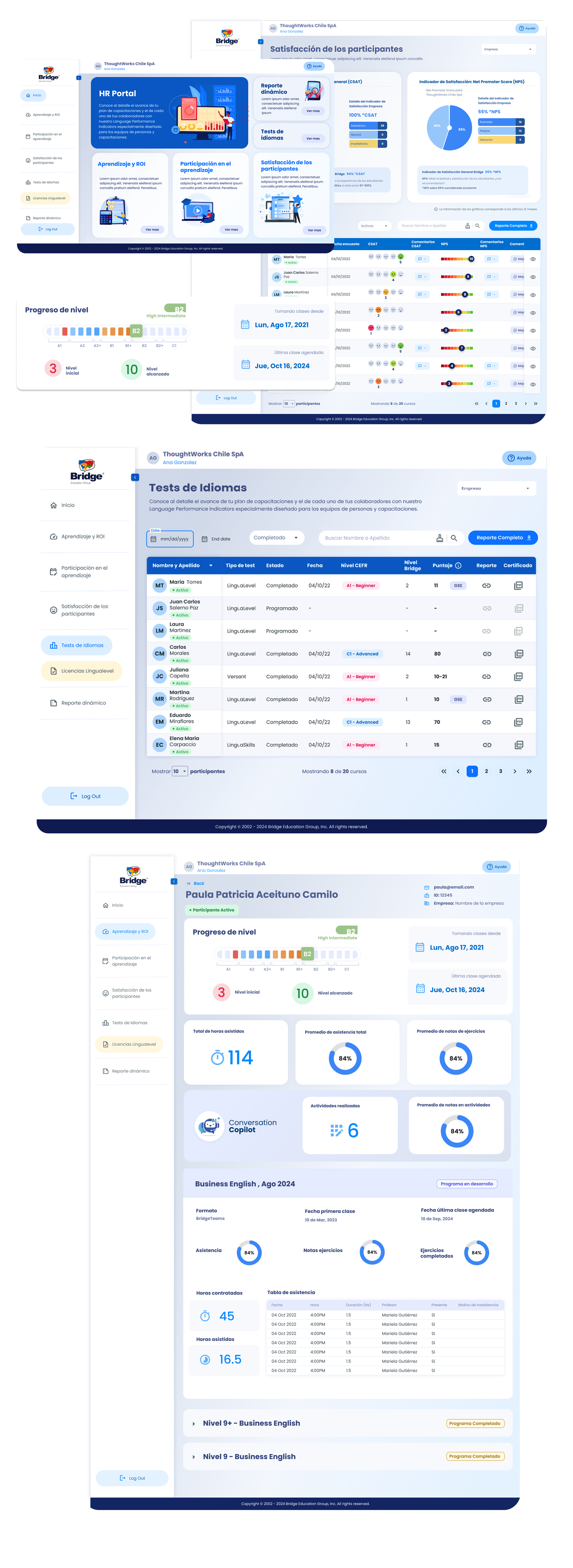Image resolution: width=573 pixels, height=1568 pixels.
Task: Open Empresa dropdown in Satisfacción window
Action: (508, 49)
